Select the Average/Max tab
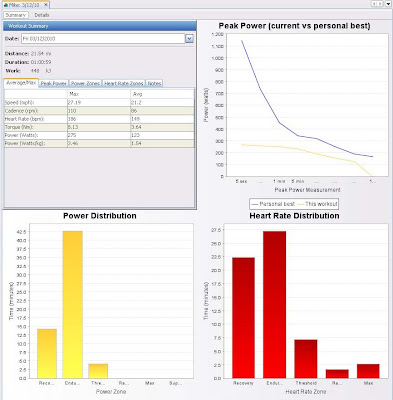Screen dimensions: 393x400 click(21, 83)
